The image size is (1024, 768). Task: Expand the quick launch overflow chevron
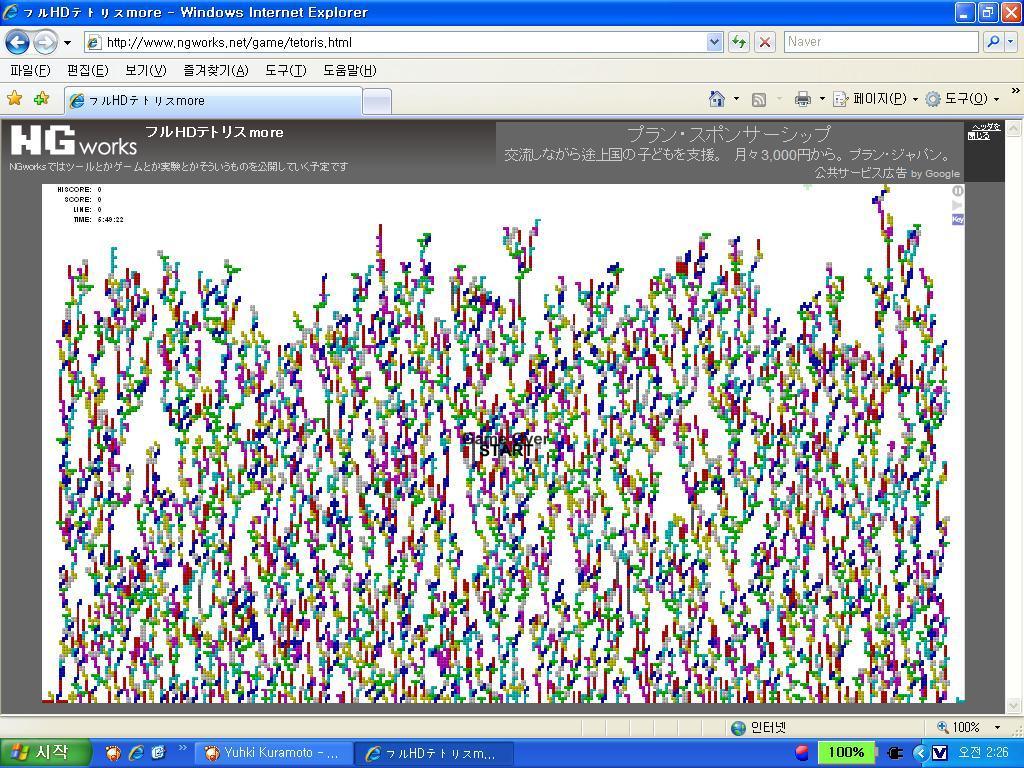coord(182,748)
